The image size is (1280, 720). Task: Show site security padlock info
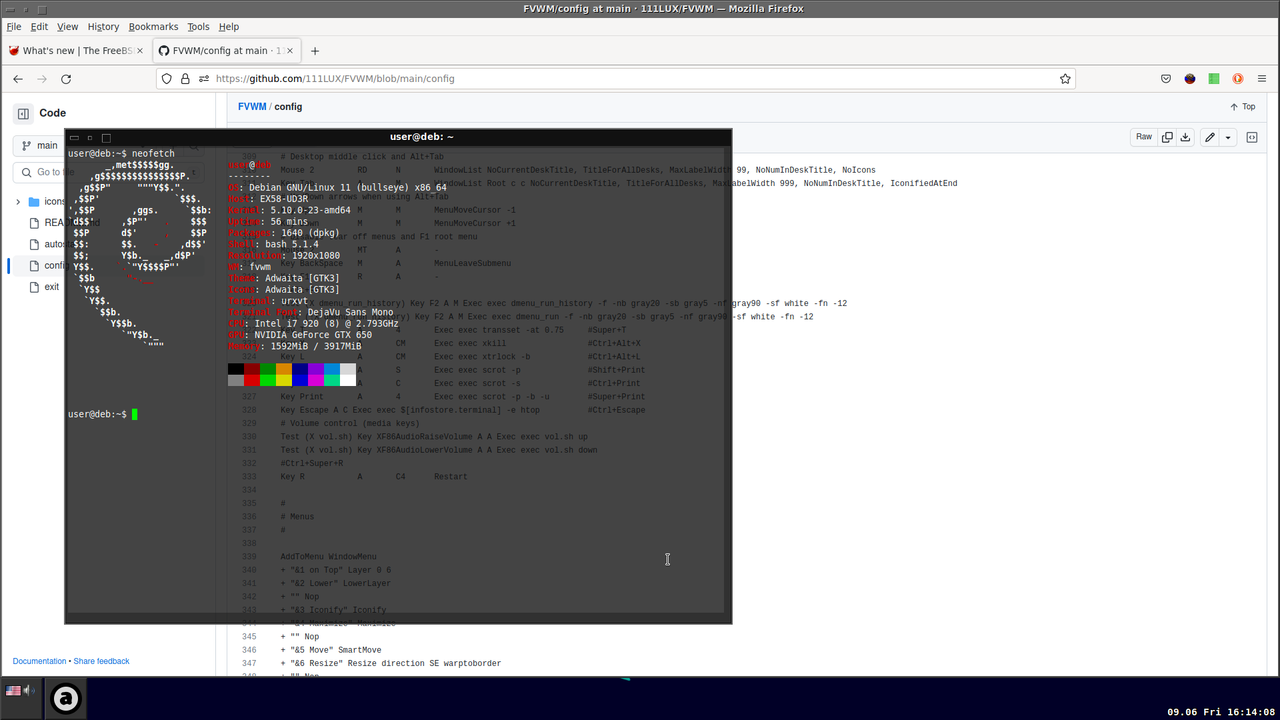click(x=185, y=79)
